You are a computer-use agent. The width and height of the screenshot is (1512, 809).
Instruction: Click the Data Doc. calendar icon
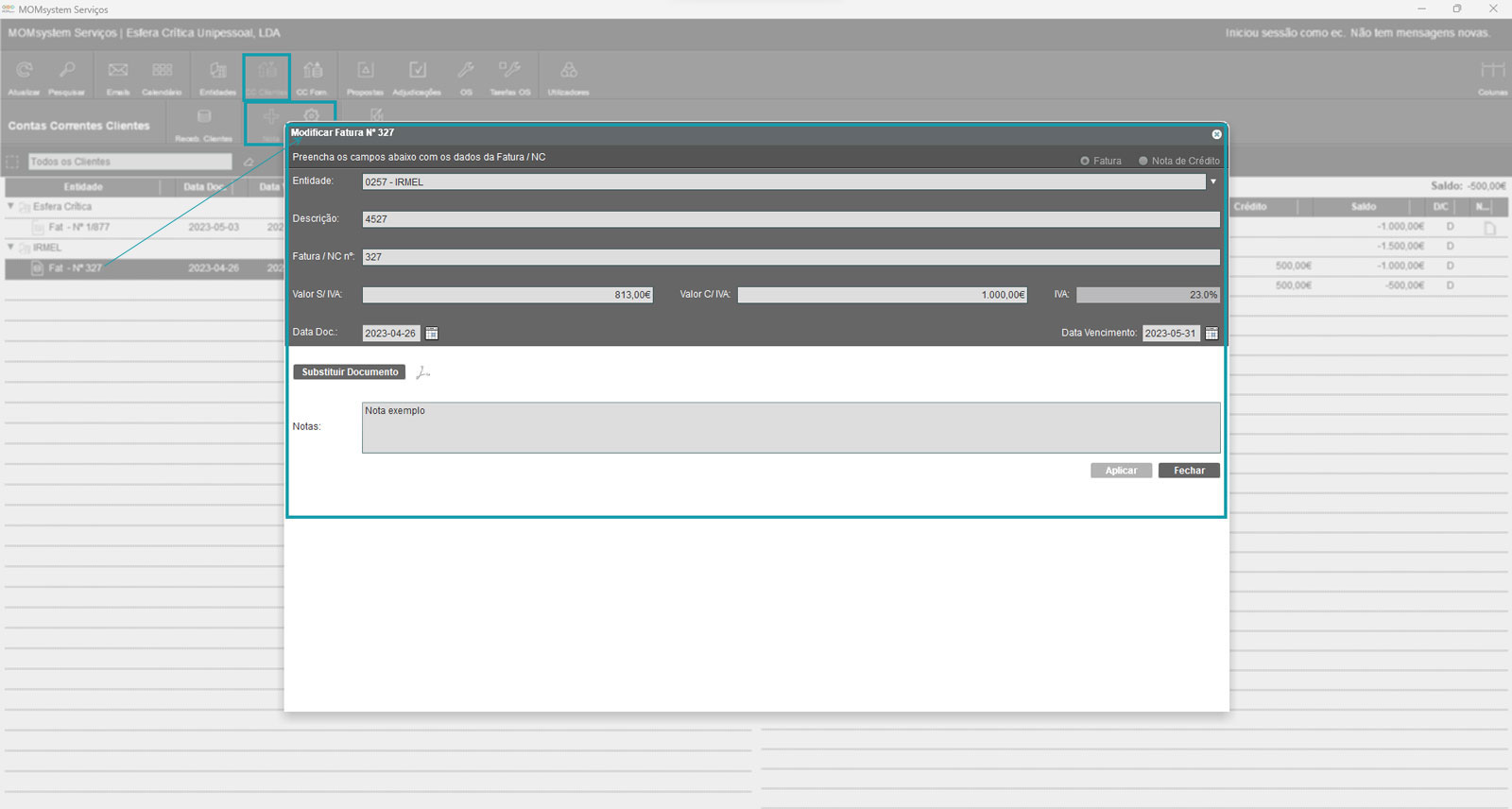point(432,334)
